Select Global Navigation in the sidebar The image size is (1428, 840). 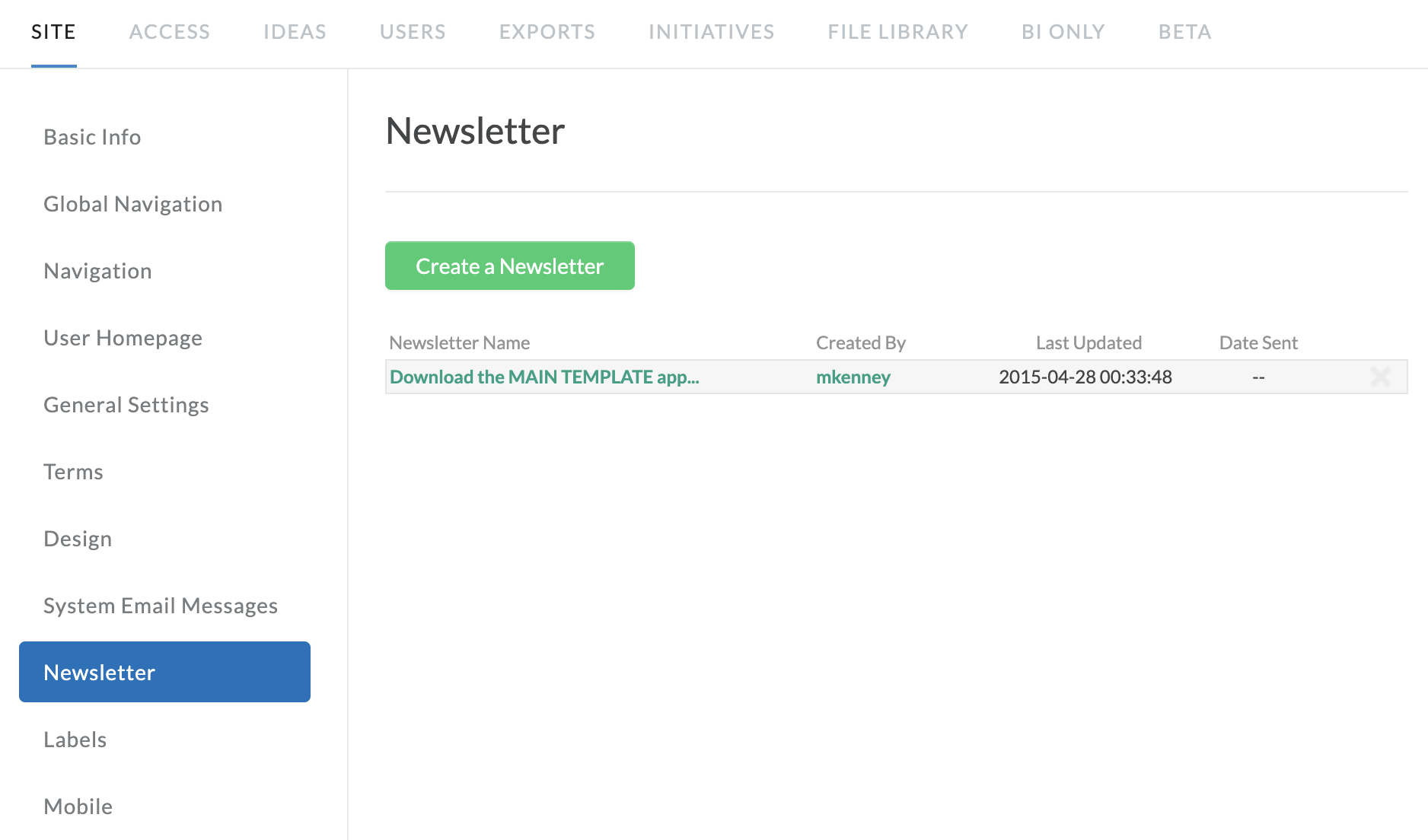tap(133, 204)
